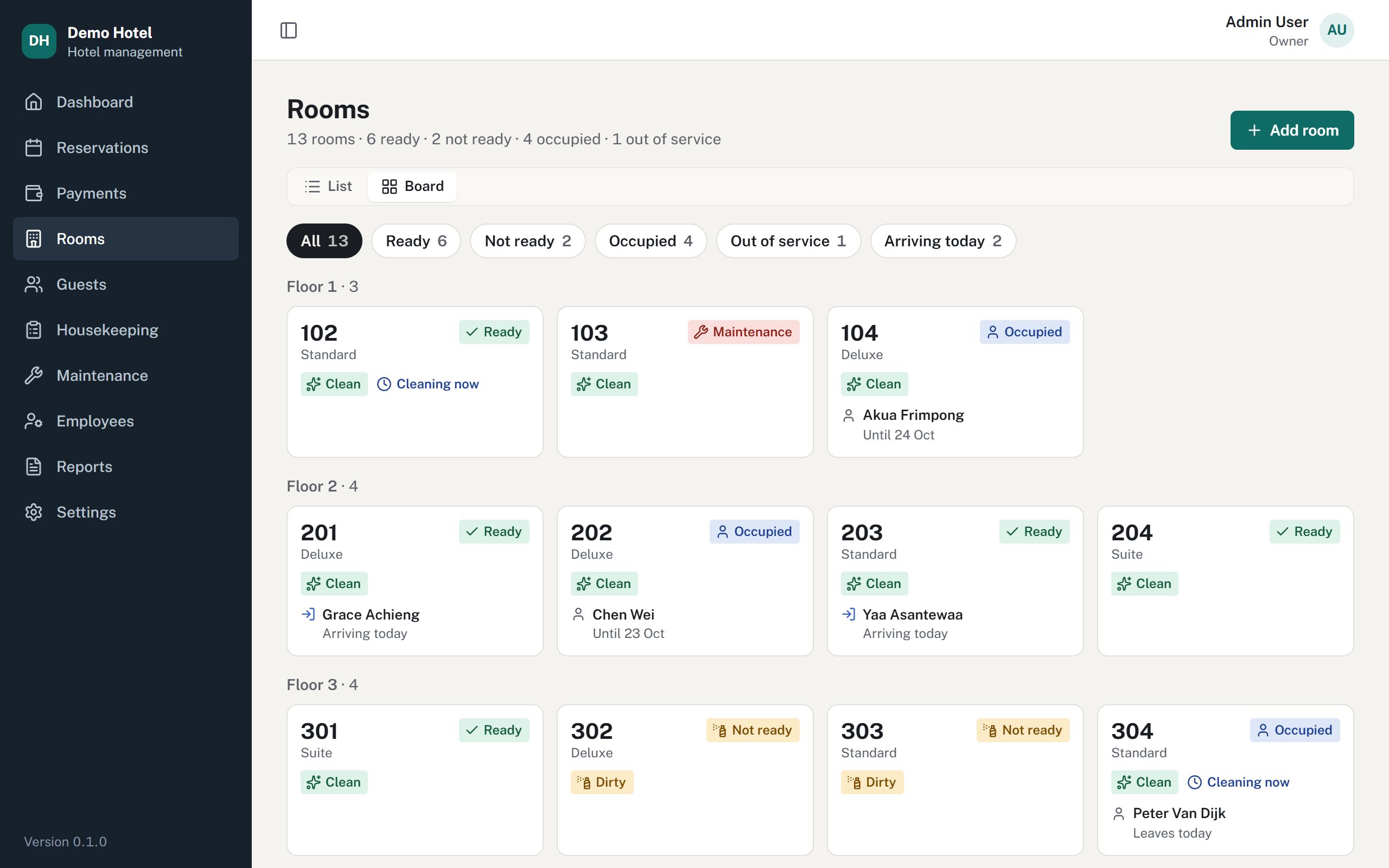Click the Employees user-cog icon
The image size is (1389, 868).
34,421
